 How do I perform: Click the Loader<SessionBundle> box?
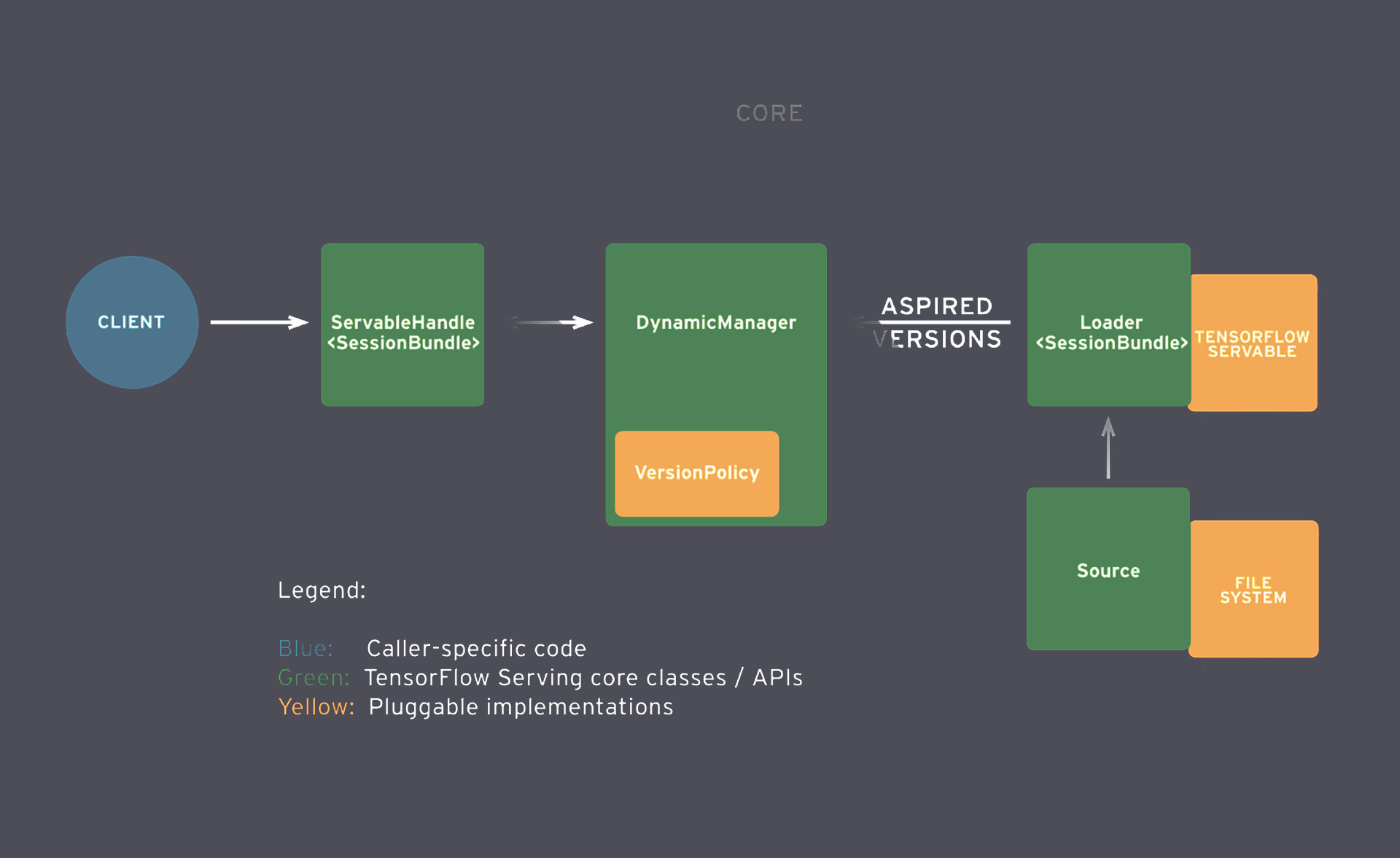coord(1109,325)
